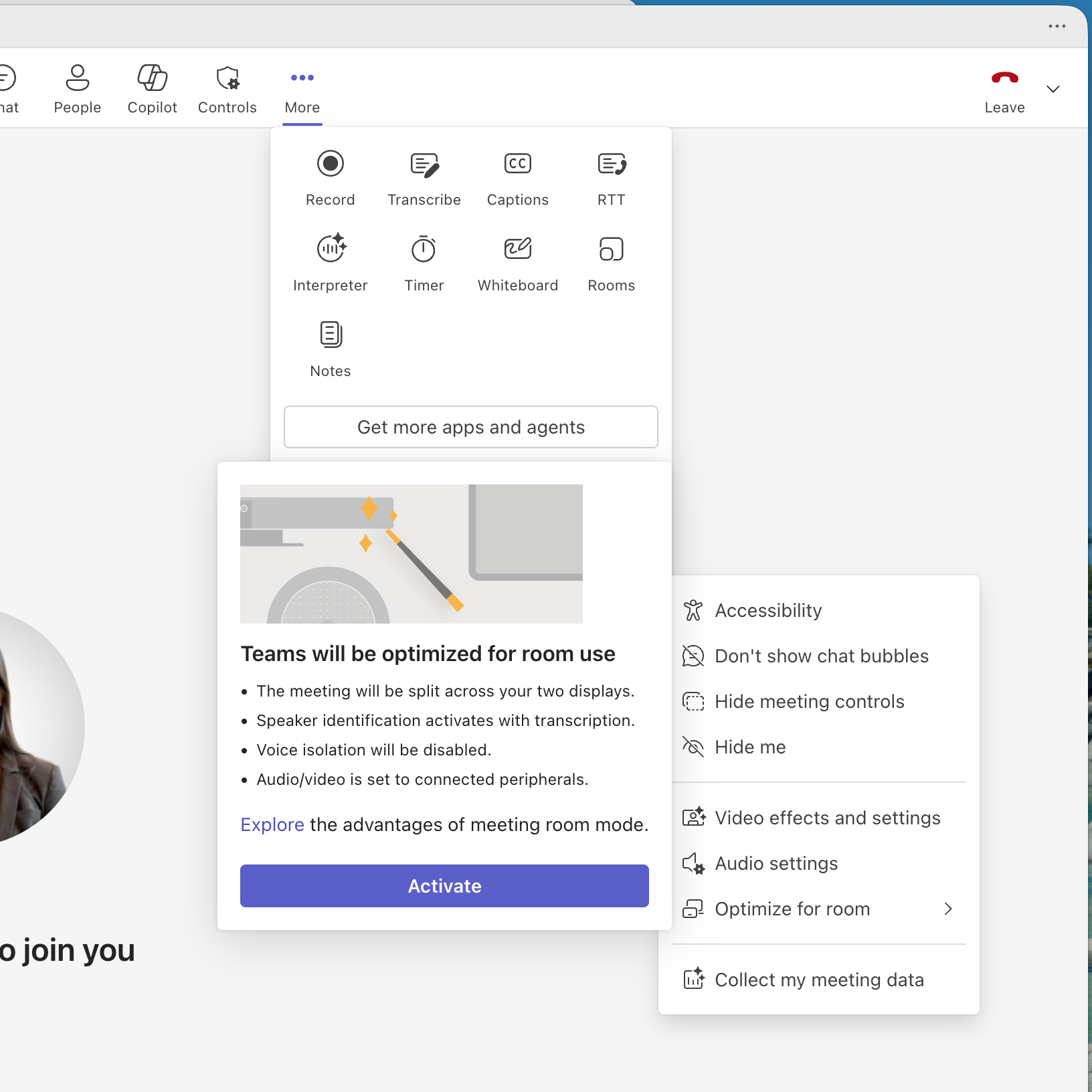Click the room mode illustration

[x=412, y=554]
